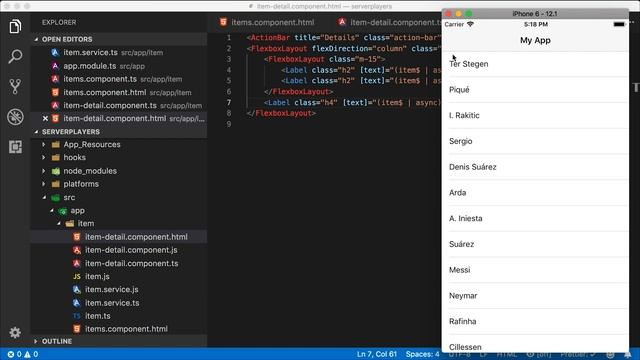This screenshot has height=360, width=640.
Task: Expand the node_modules folder
Action: (x=44, y=171)
